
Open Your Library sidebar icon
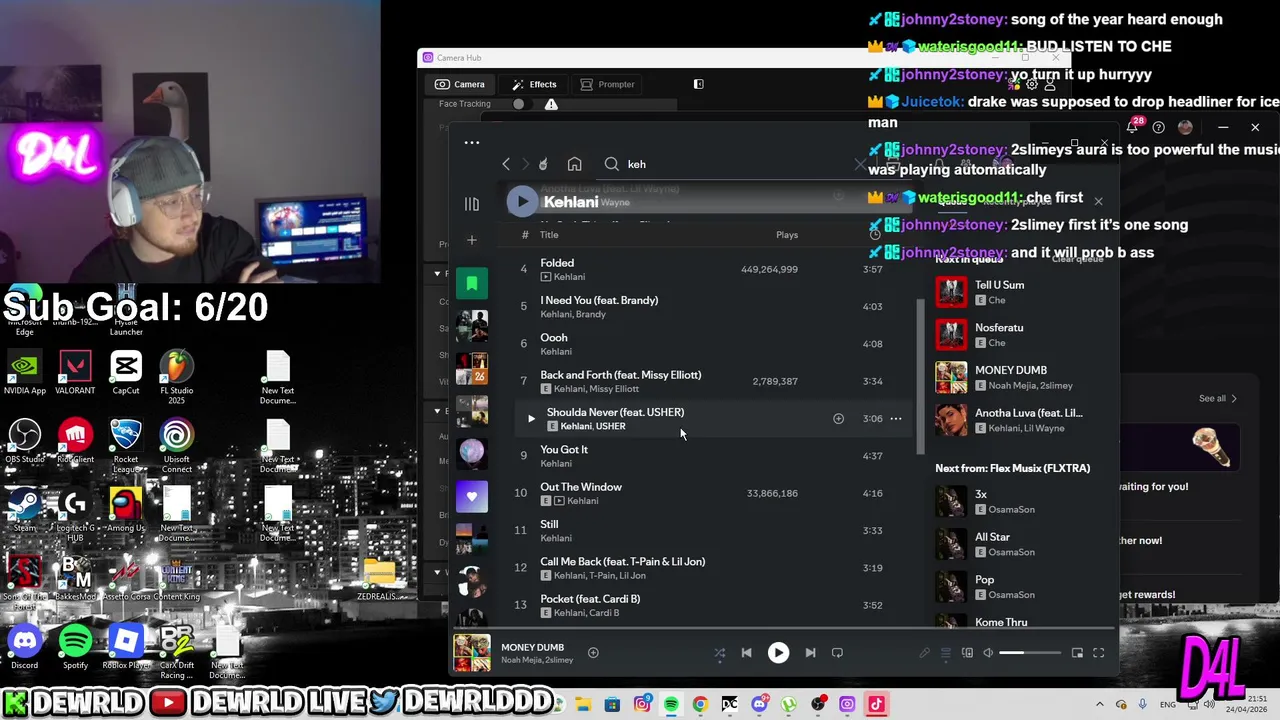(472, 204)
